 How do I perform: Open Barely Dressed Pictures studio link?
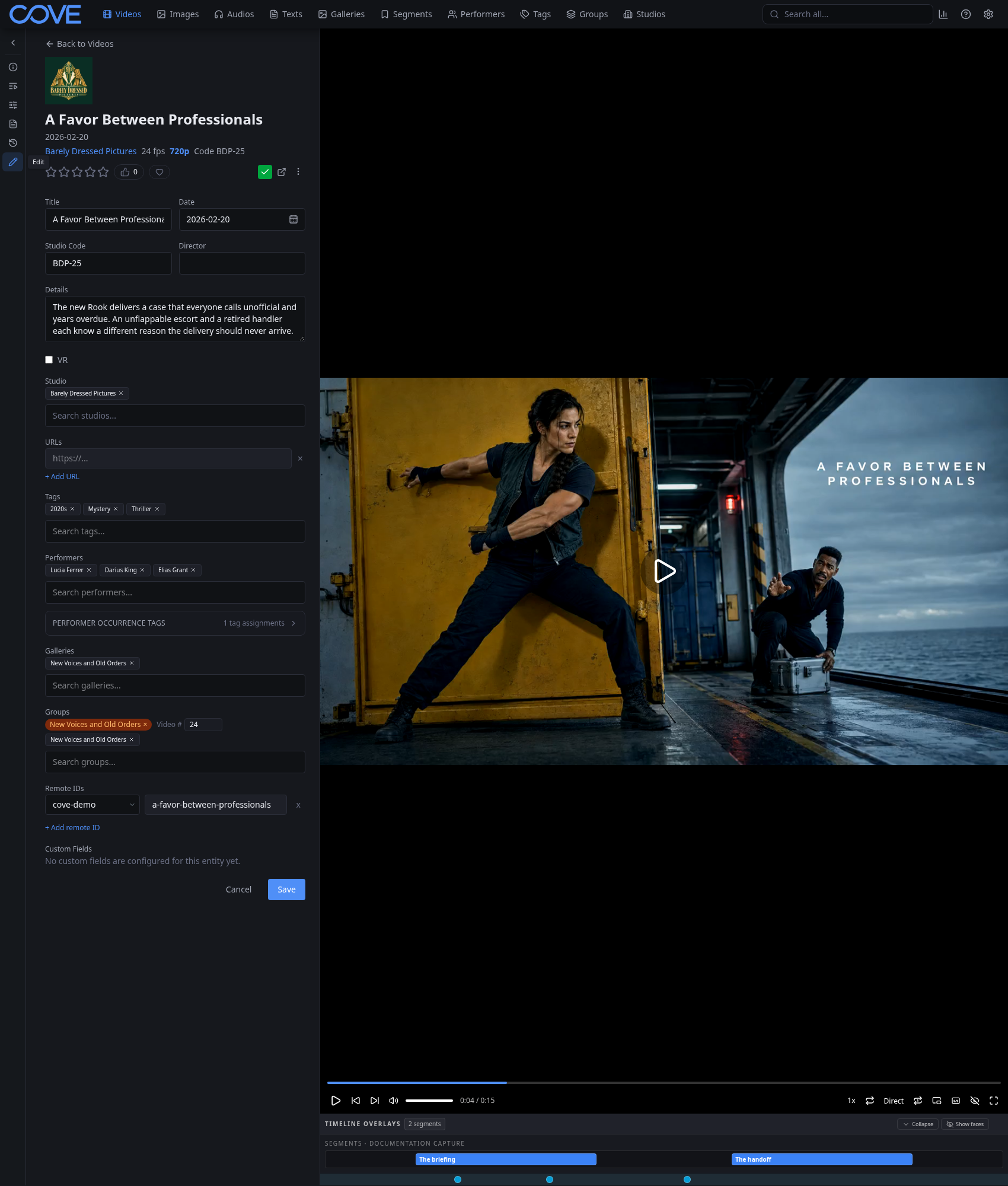coord(91,151)
